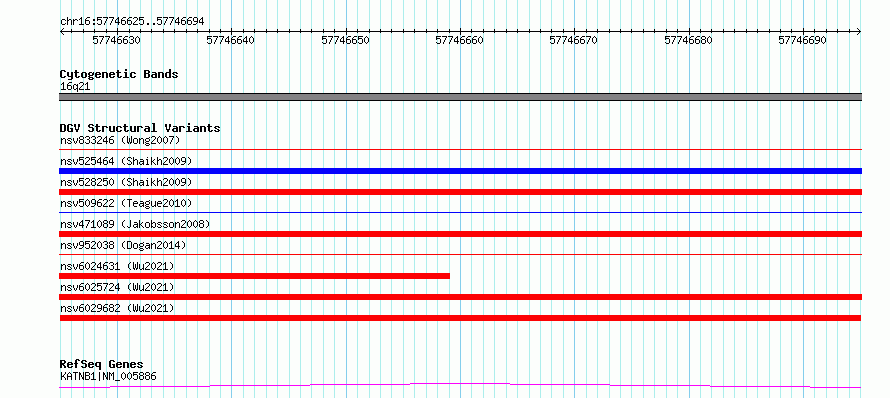The width and height of the screenshot is (890, 398).
Task: Select the red nsv6025724 variant bar
Action: click(460, 297)
